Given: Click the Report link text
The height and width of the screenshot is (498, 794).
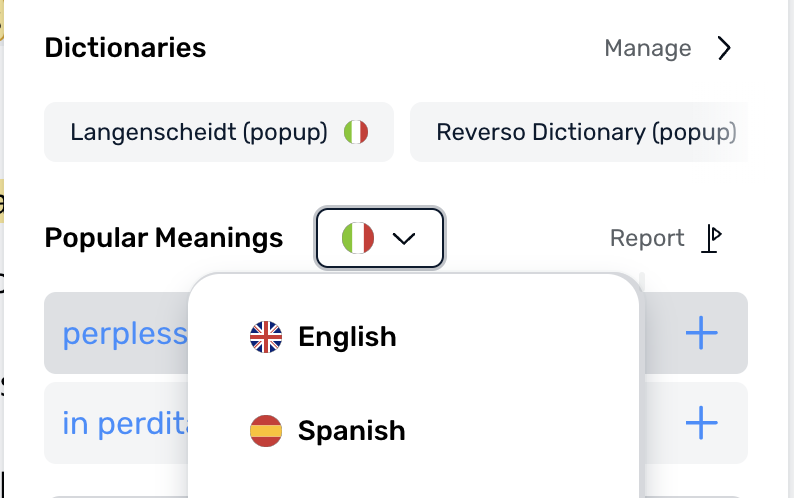Looking at the screenshot, I should [x=647, y=238].
